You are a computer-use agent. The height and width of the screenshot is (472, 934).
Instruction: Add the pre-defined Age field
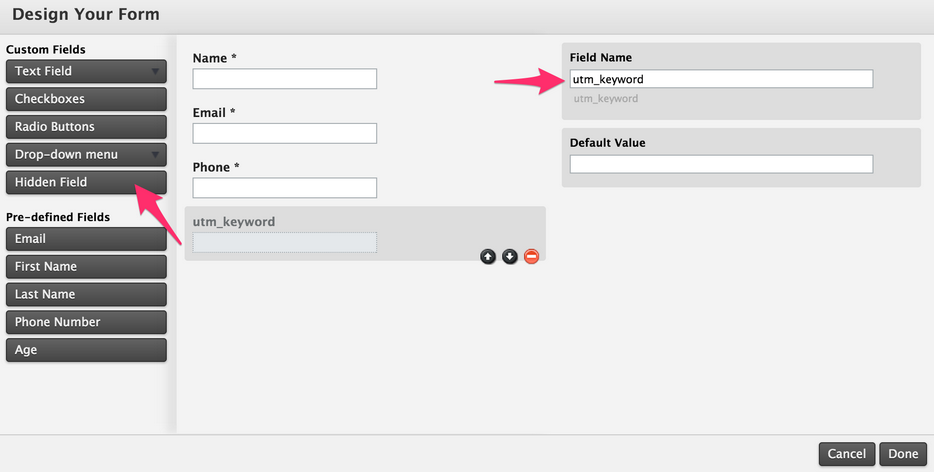[86, 350]
